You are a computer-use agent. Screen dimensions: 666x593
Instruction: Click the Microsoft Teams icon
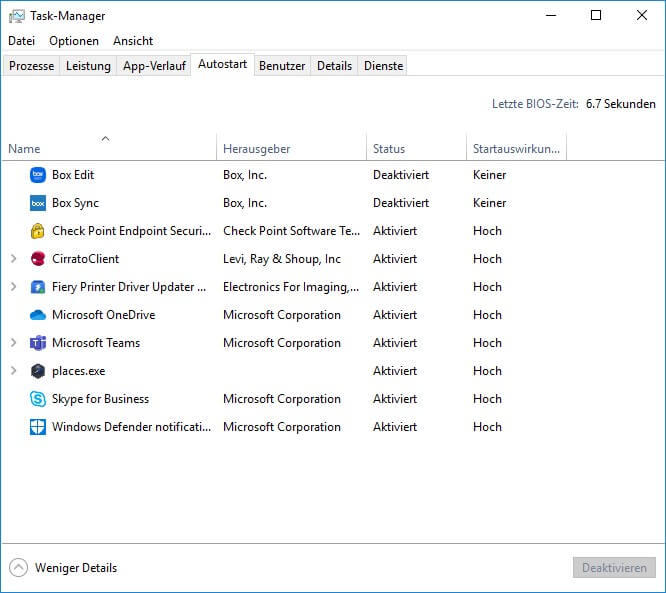38,343
